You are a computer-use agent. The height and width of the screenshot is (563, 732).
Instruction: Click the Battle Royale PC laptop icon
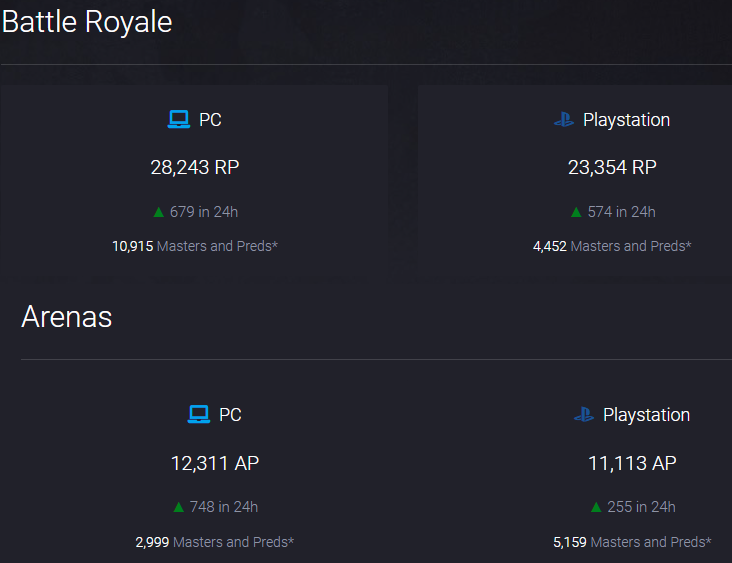point(179,120)
